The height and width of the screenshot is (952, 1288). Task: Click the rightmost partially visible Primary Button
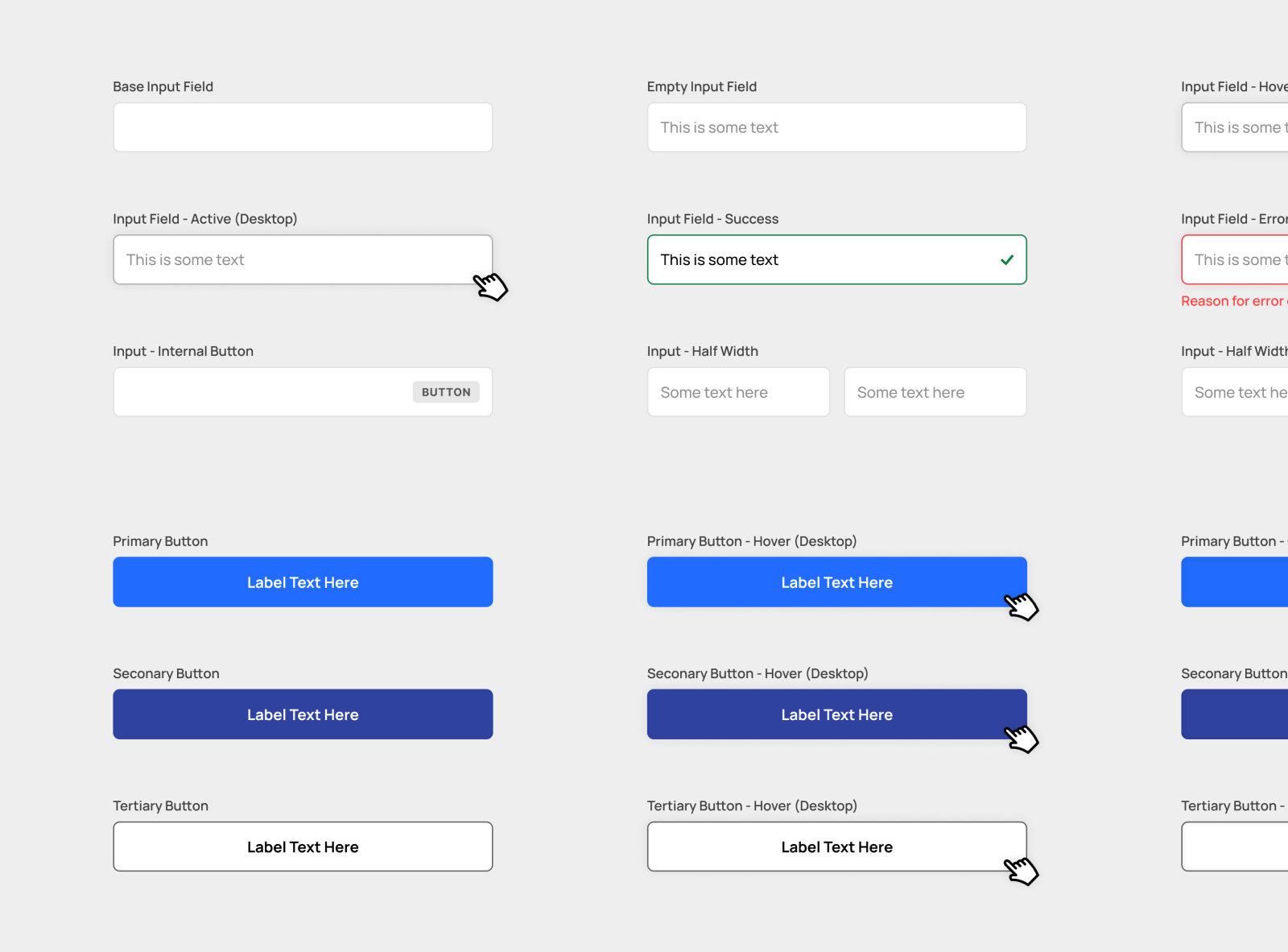(1240, 582)
